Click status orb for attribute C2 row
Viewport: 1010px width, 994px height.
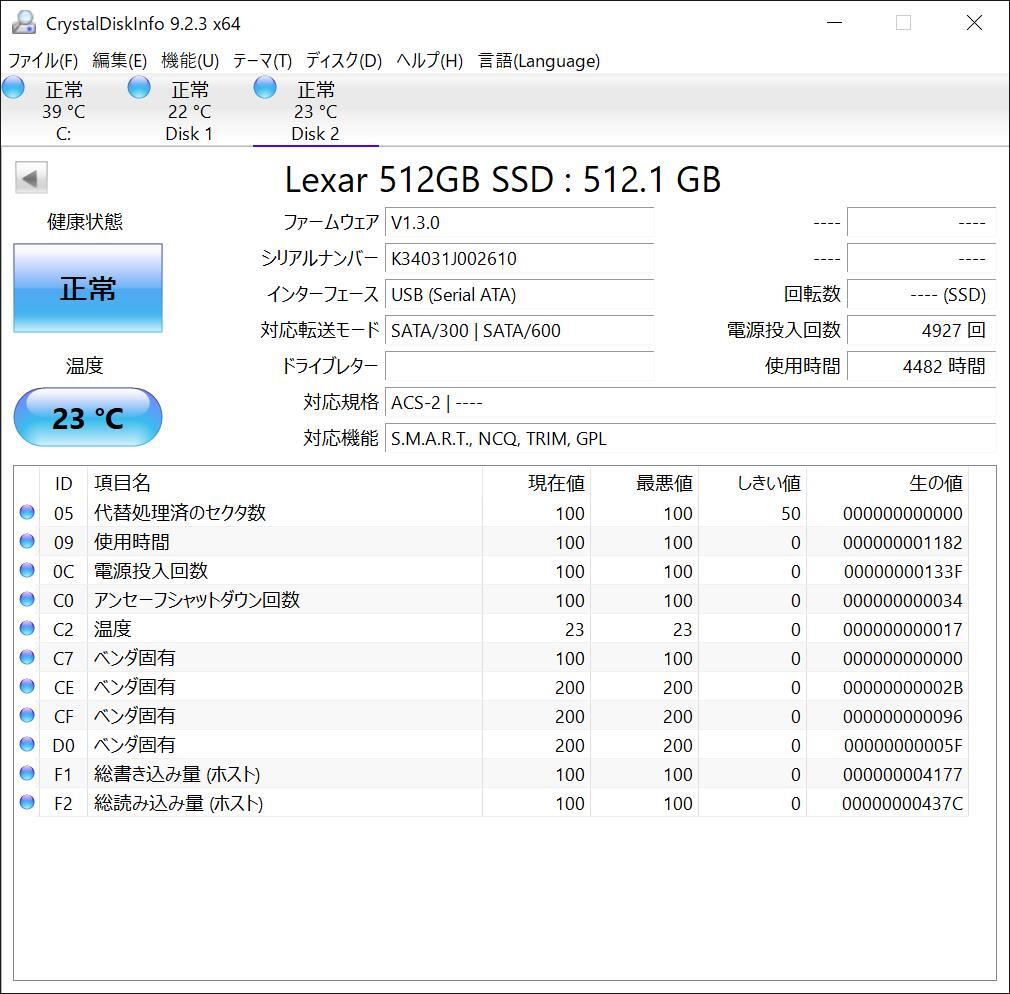[27, 628]
